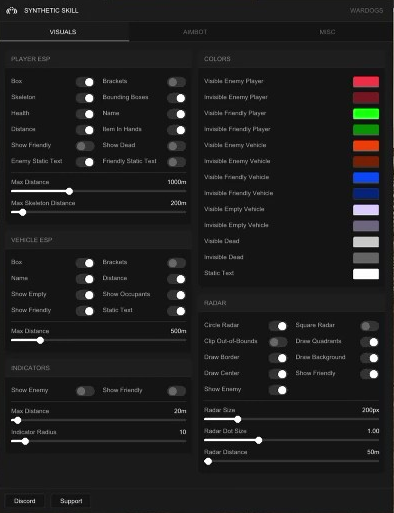Toggle Radar Show Friendly switch
The height and width of the screenshot is (513, 394).
pyautogui.click(x=369, y=374)
